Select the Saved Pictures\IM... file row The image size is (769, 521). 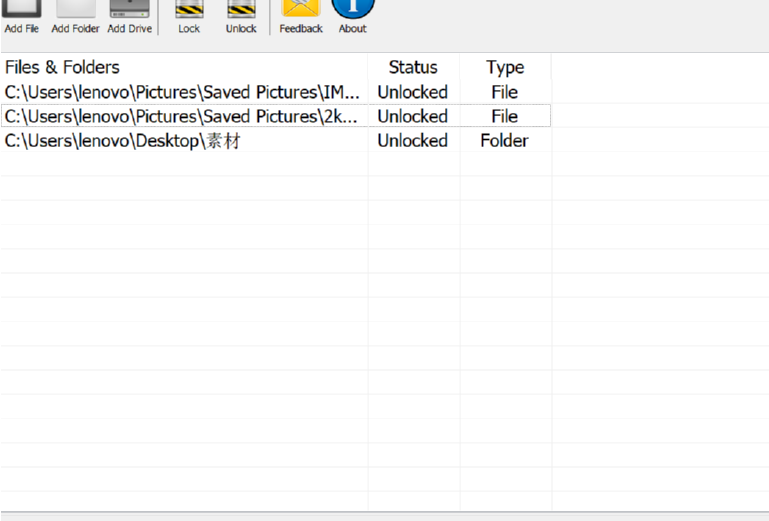coord(276,92)
